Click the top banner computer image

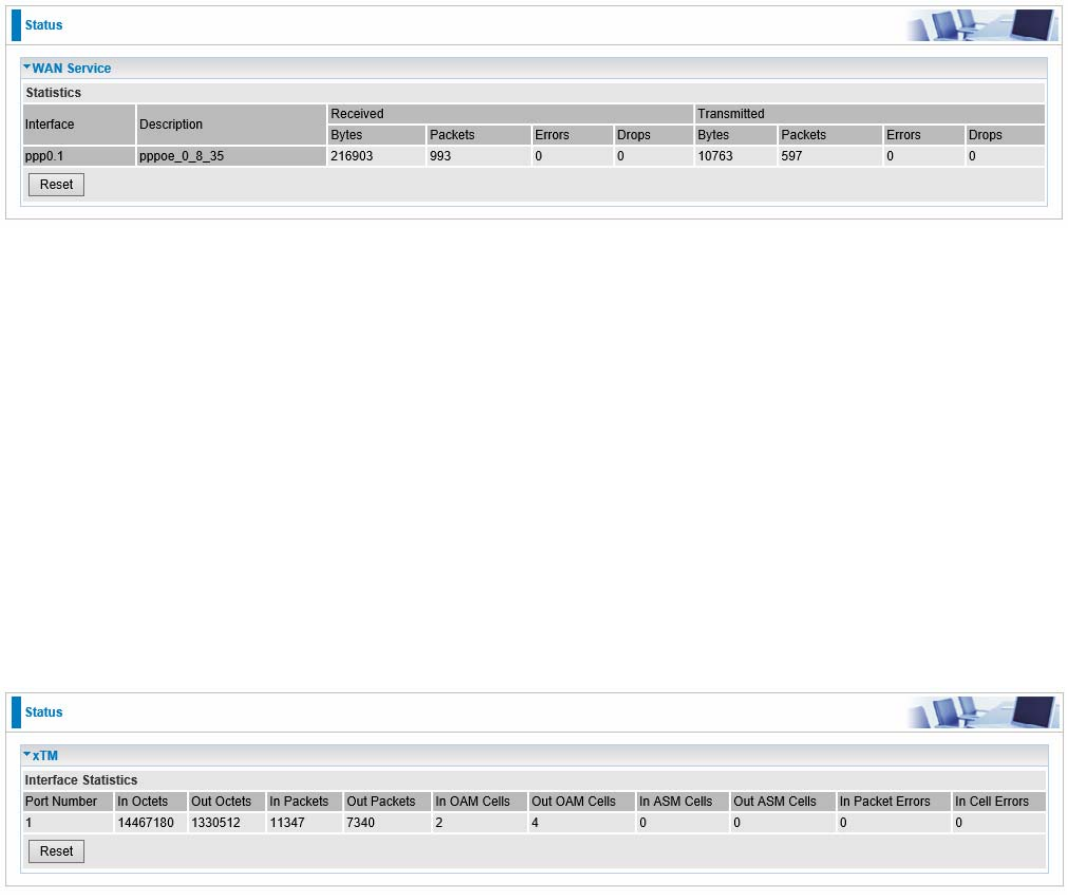point(982,25)
